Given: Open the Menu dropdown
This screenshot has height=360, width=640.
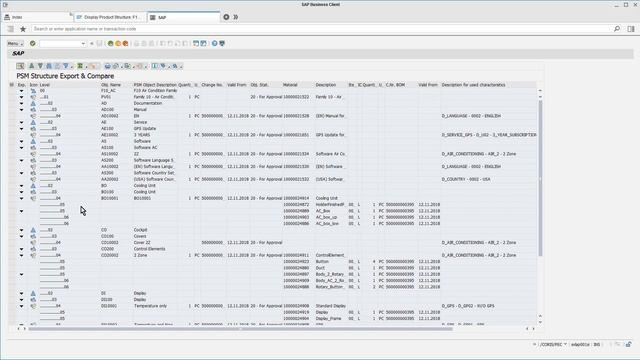Looking at the screenshot, I should tap(15, 44).
